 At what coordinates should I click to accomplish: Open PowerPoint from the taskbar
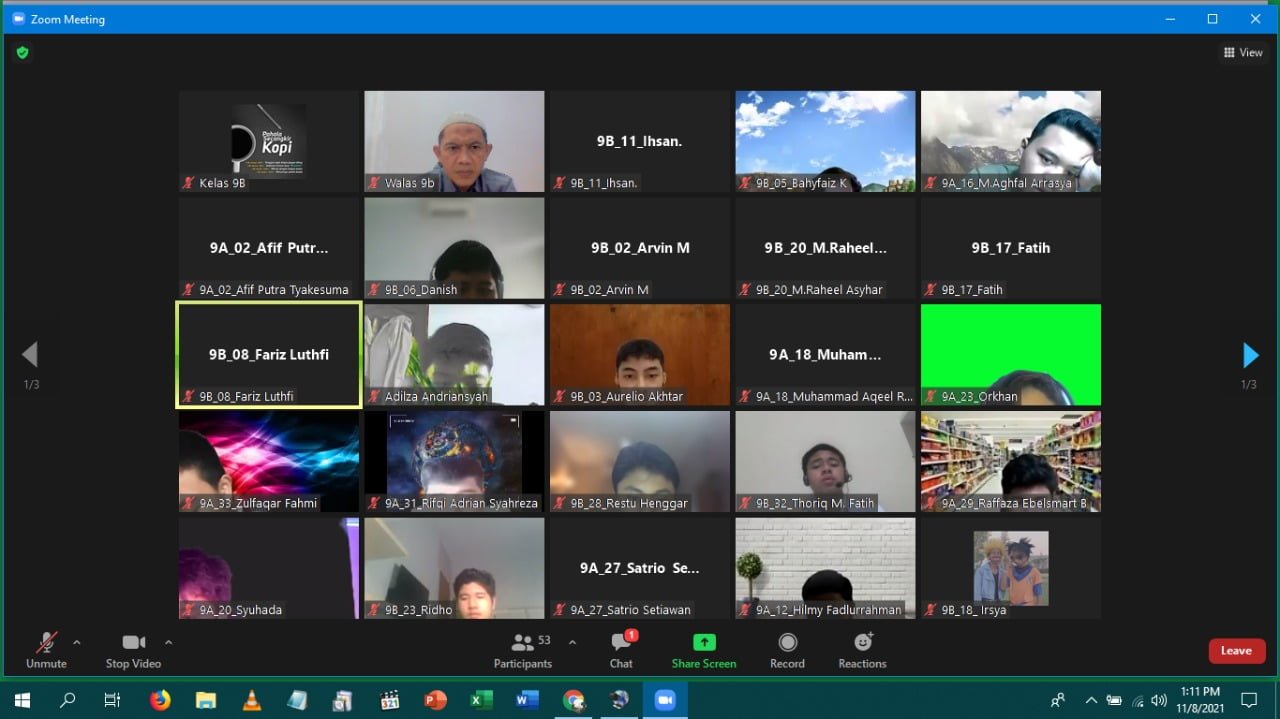pos(435,700)
